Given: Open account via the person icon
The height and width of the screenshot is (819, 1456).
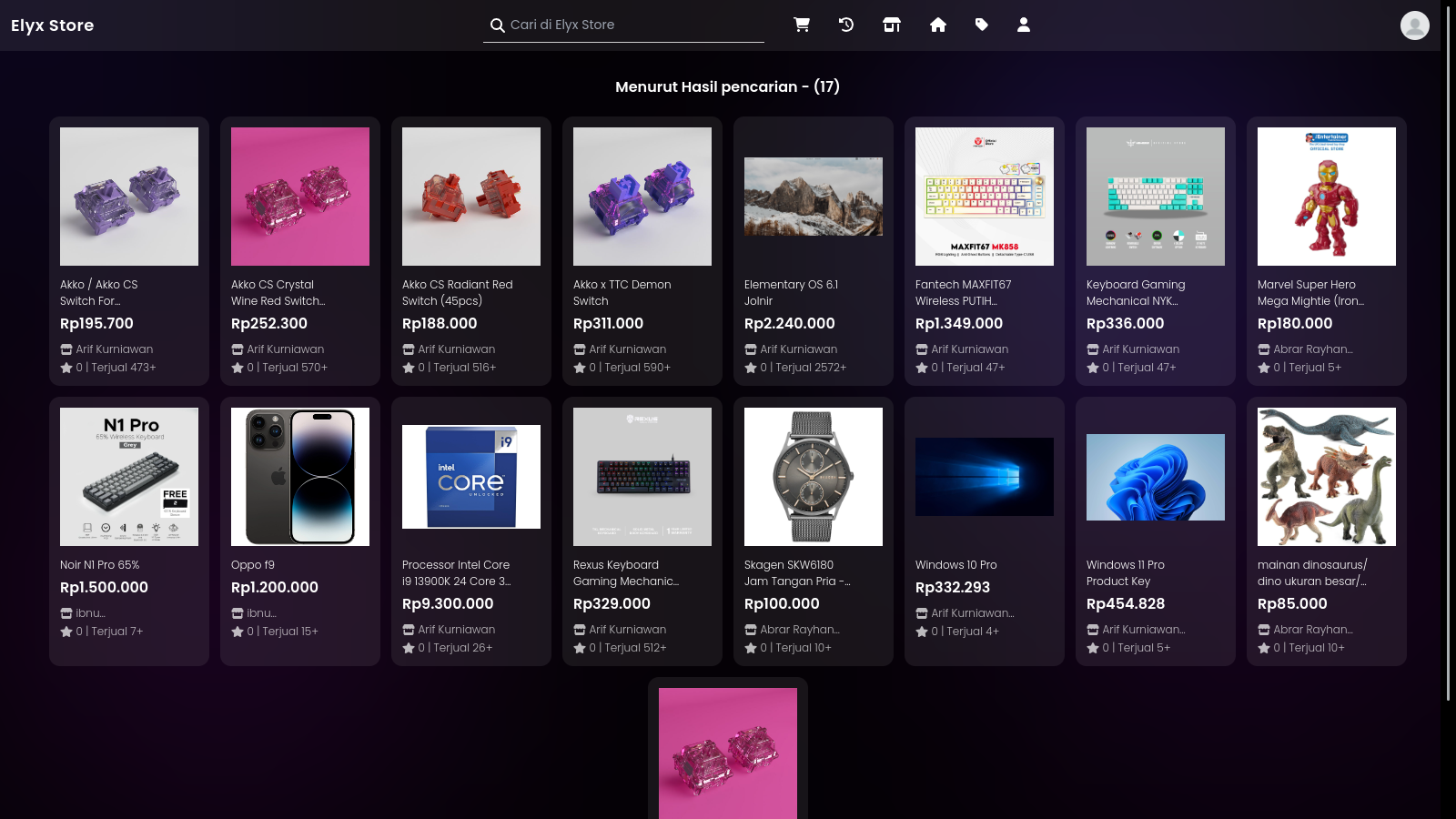Looking at the screenshot, I should click(1024, 25).
